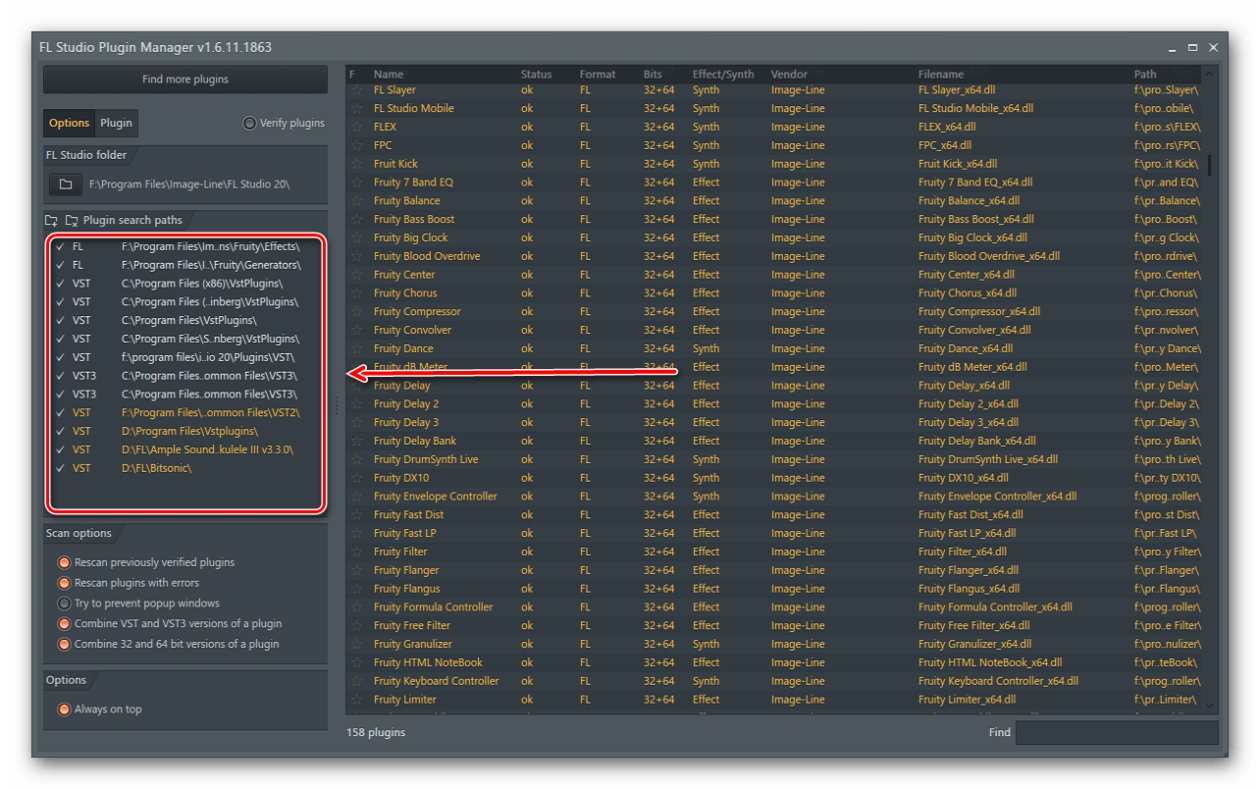This screenshot has width=1260, height=789.
Task: Star the FL Studio Mobile plugin
Action: [x=356, y=108]
